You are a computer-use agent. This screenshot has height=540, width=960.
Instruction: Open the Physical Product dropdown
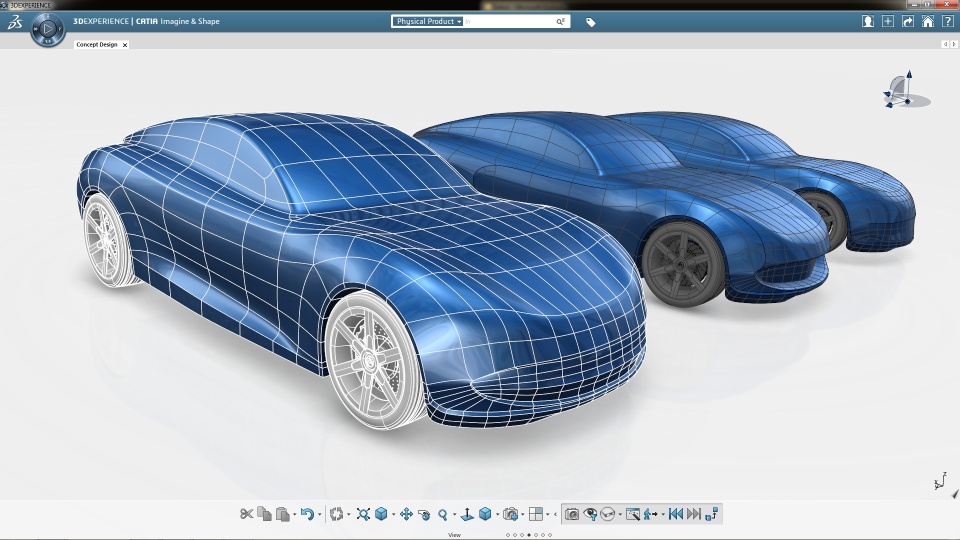tap(429, 21)
